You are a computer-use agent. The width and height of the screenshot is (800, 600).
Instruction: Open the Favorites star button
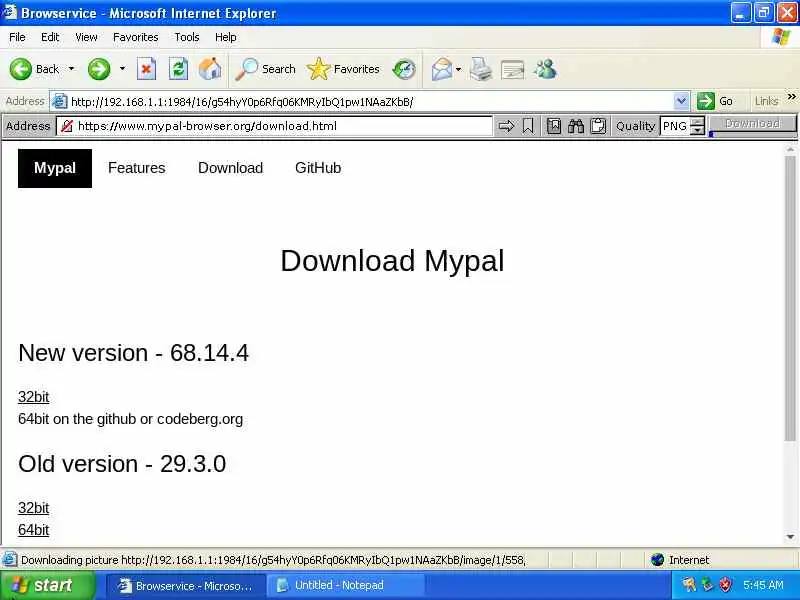click(x=343, y=69)
